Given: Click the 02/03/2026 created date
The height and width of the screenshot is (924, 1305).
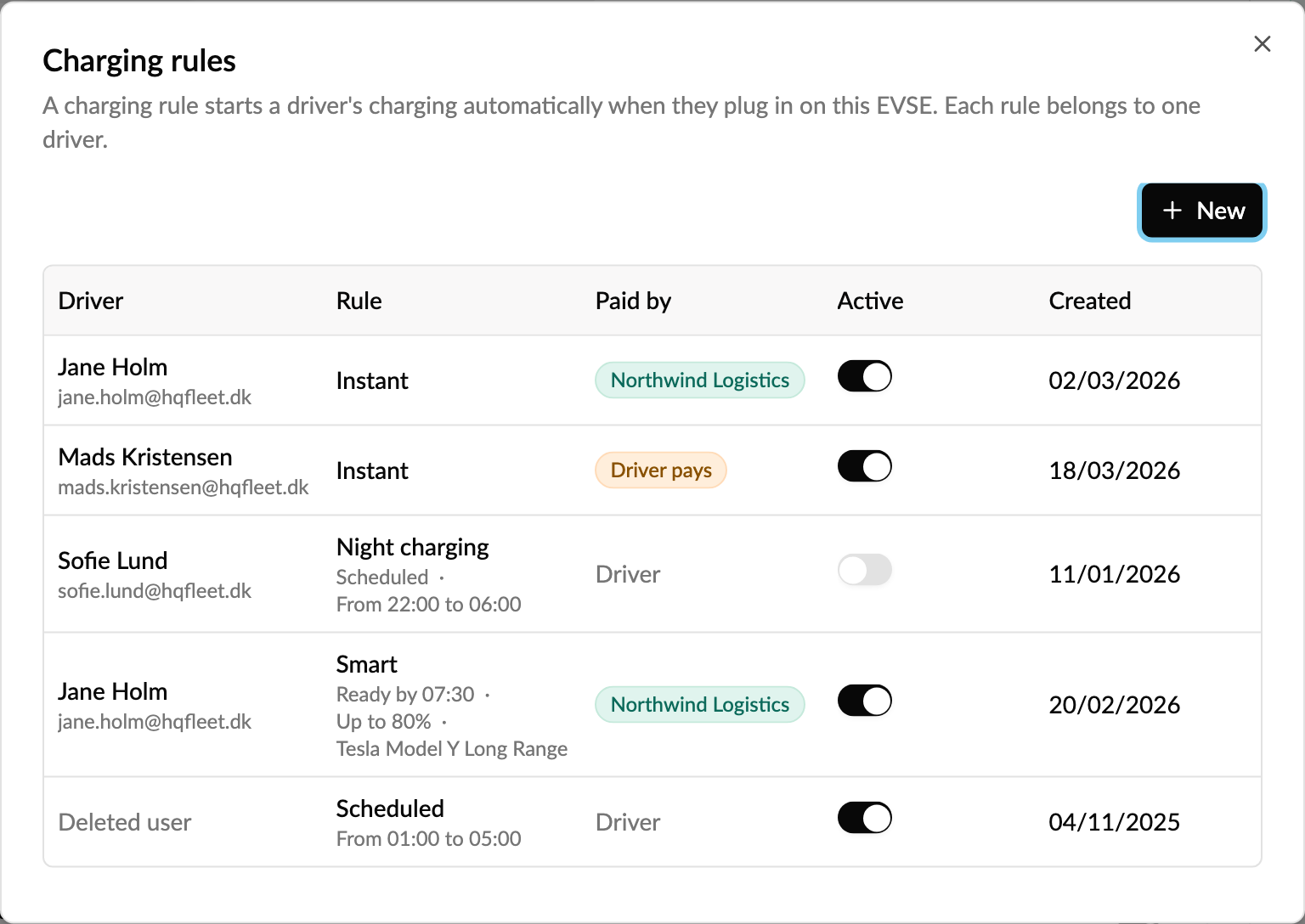Looking at the screenshot, I should (1115, 380).
